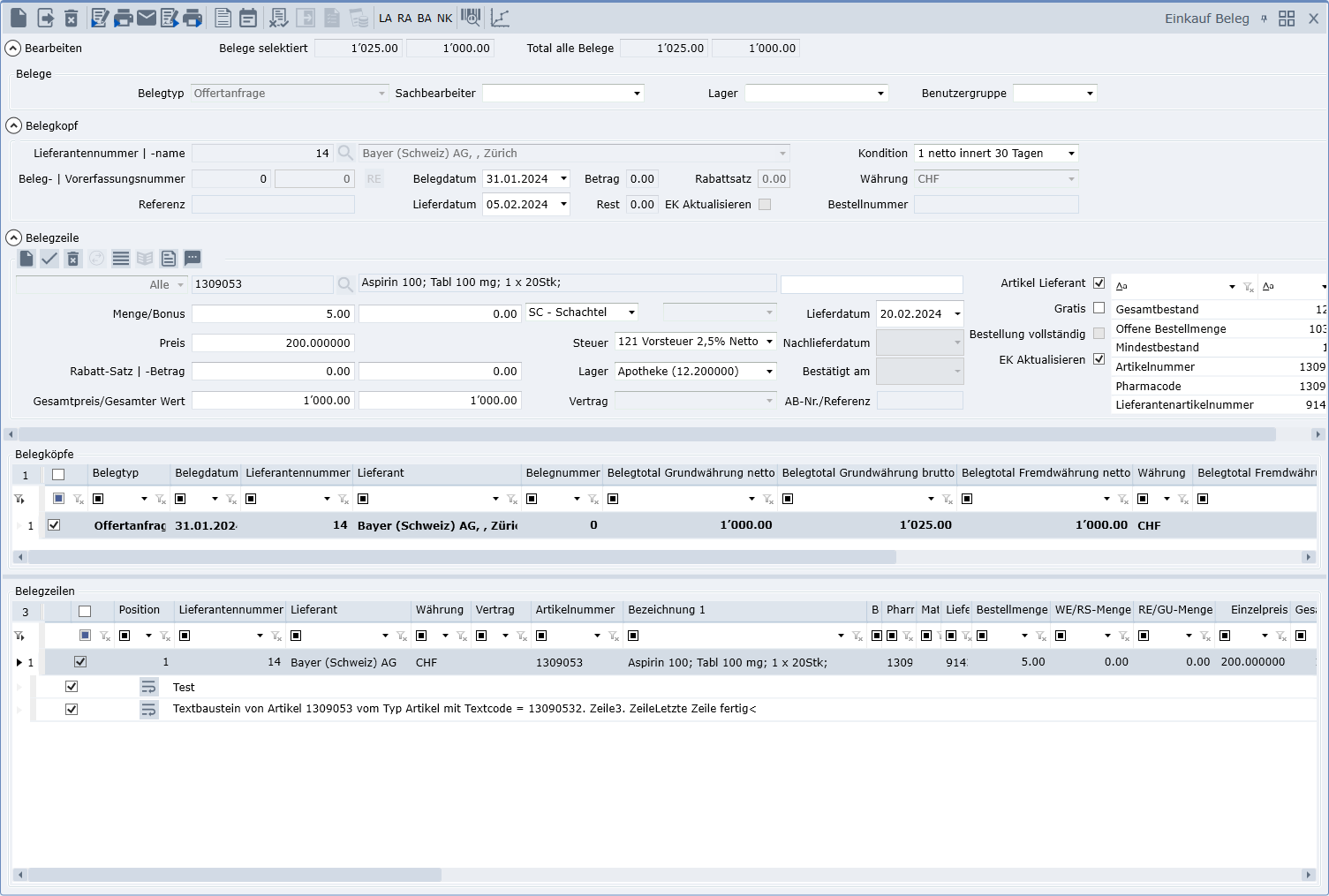Open the speech bubble comment icon

193,259
